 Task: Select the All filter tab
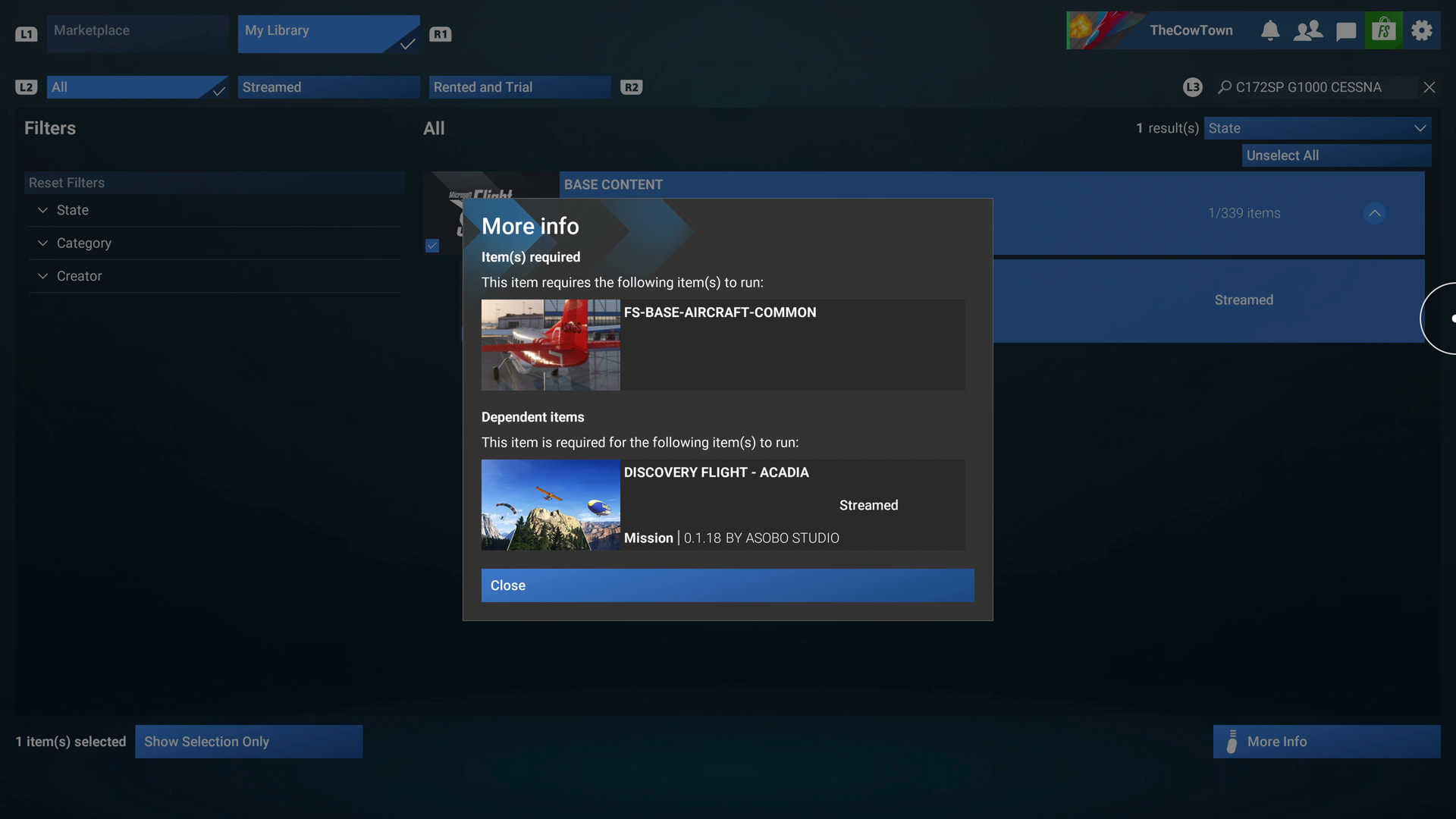[137, 87]
